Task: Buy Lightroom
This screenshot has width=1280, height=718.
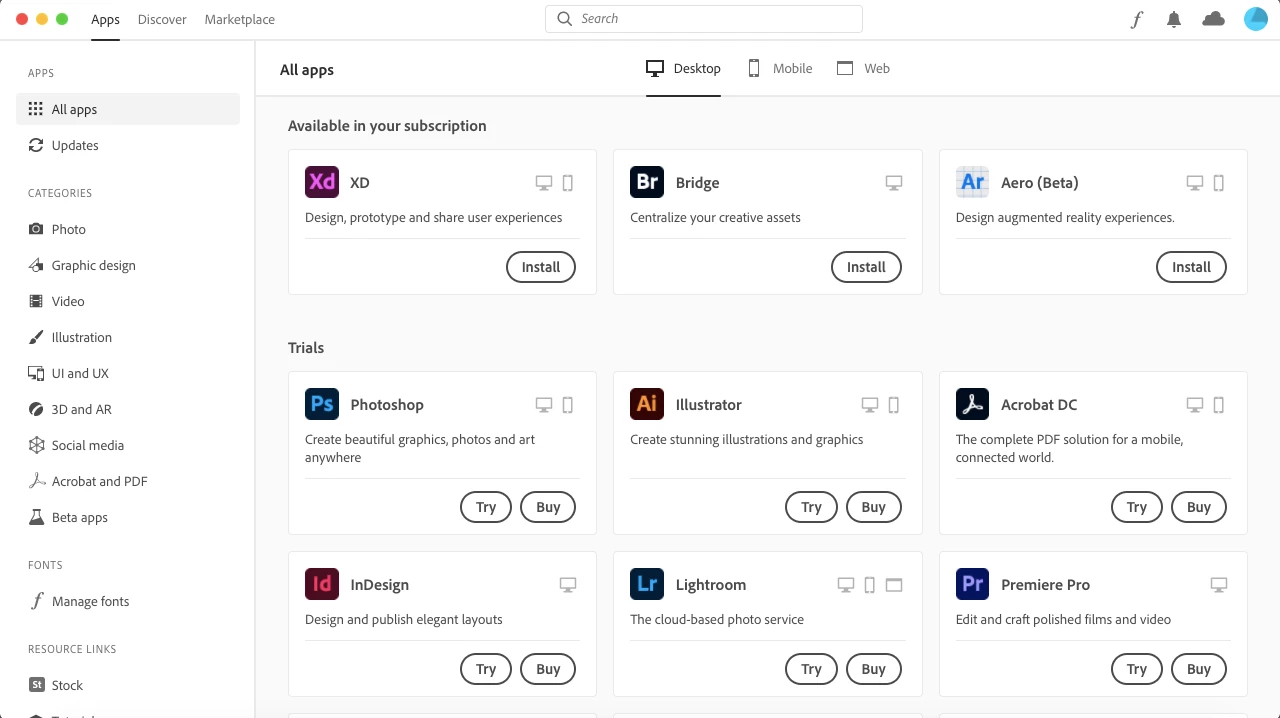Action: 874,669
